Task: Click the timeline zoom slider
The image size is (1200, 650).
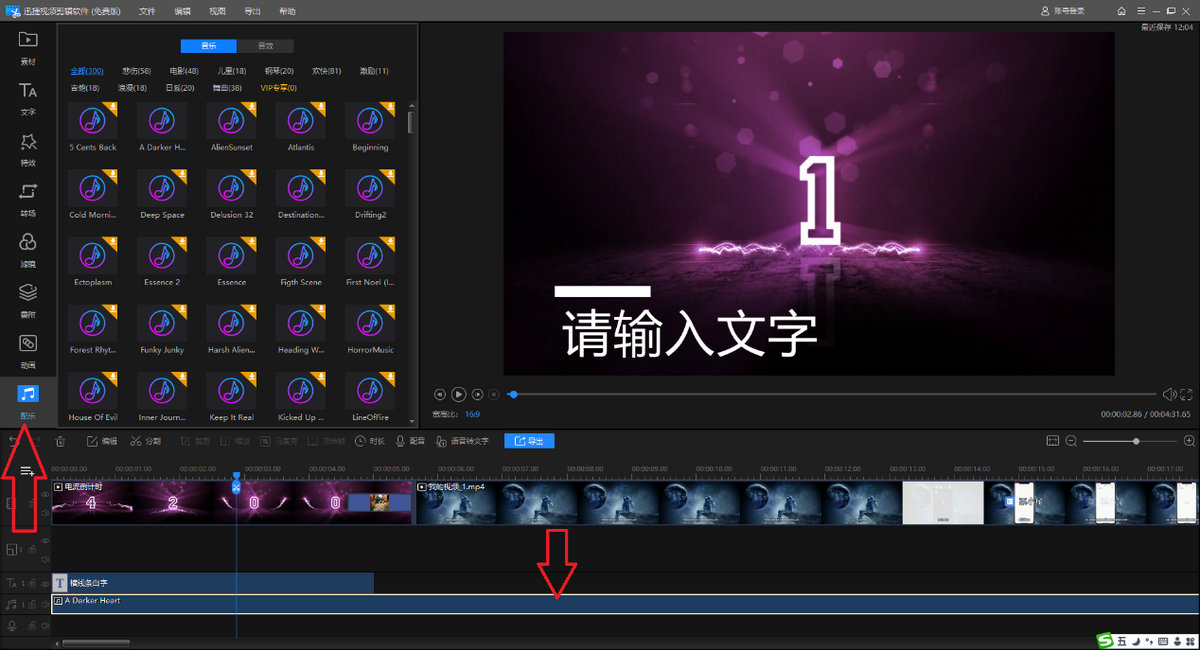Action: point(1130,441)
